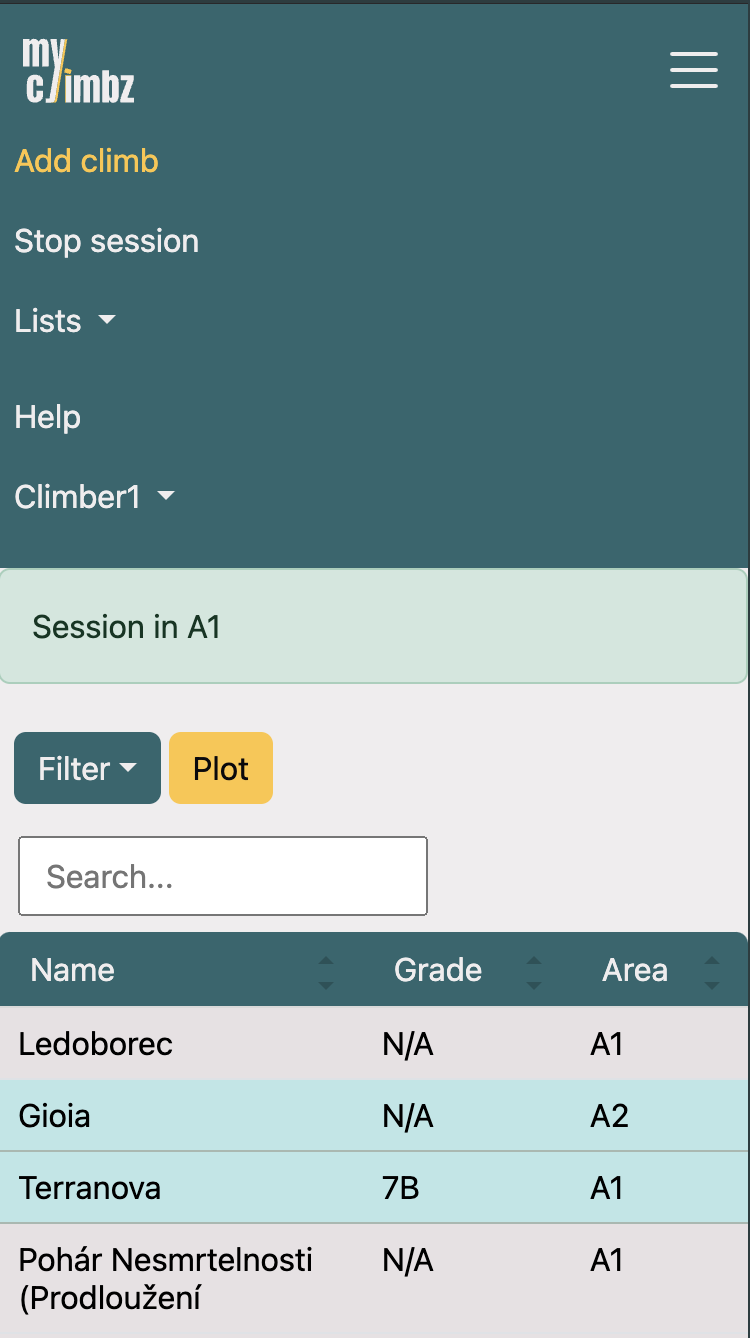Click Stop session in the menu
Image resolution: width=750 pixels, height=1338 pixels.
pyautogui.click(x=107, y=241)
